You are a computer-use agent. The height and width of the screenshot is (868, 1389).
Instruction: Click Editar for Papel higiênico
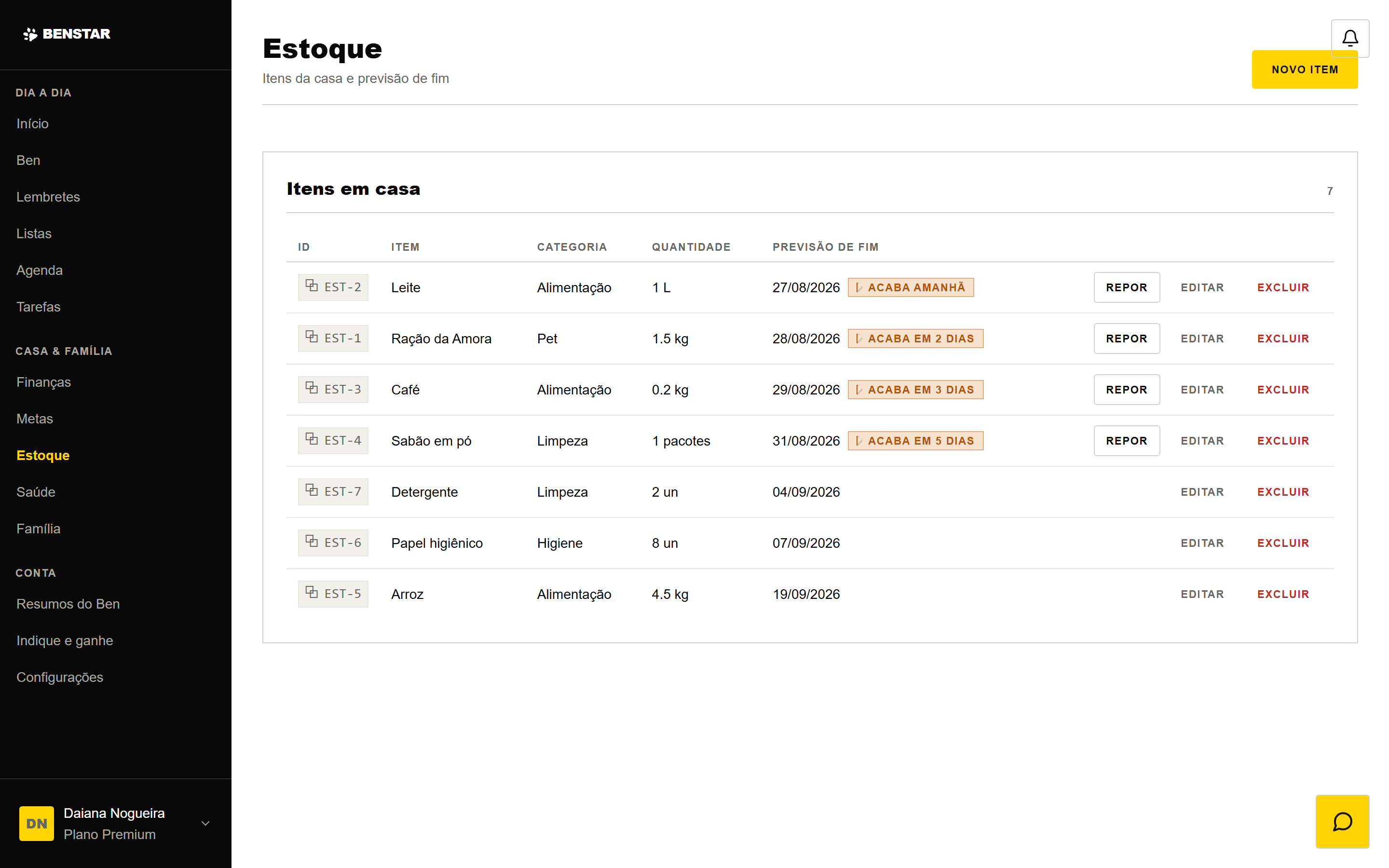tap(1202, 542)
